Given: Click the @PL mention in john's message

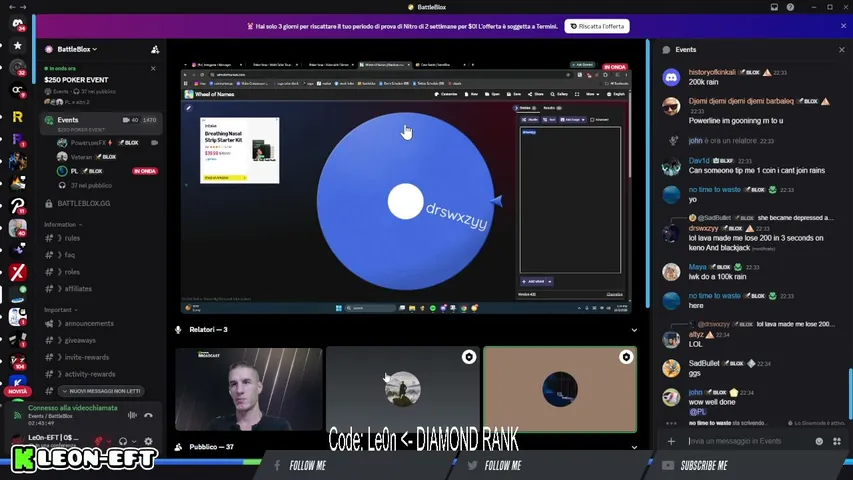Looking at the screenshot, I should tap(697, 412).
